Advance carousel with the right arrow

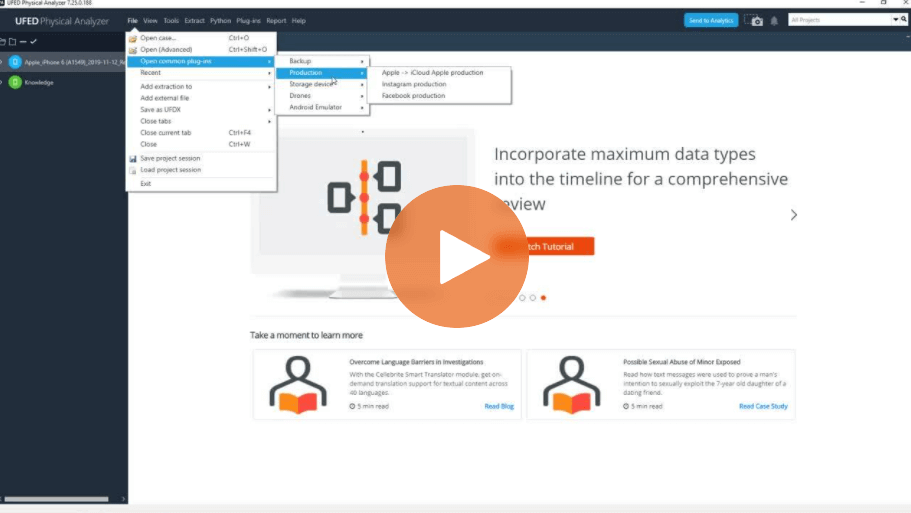794,215
